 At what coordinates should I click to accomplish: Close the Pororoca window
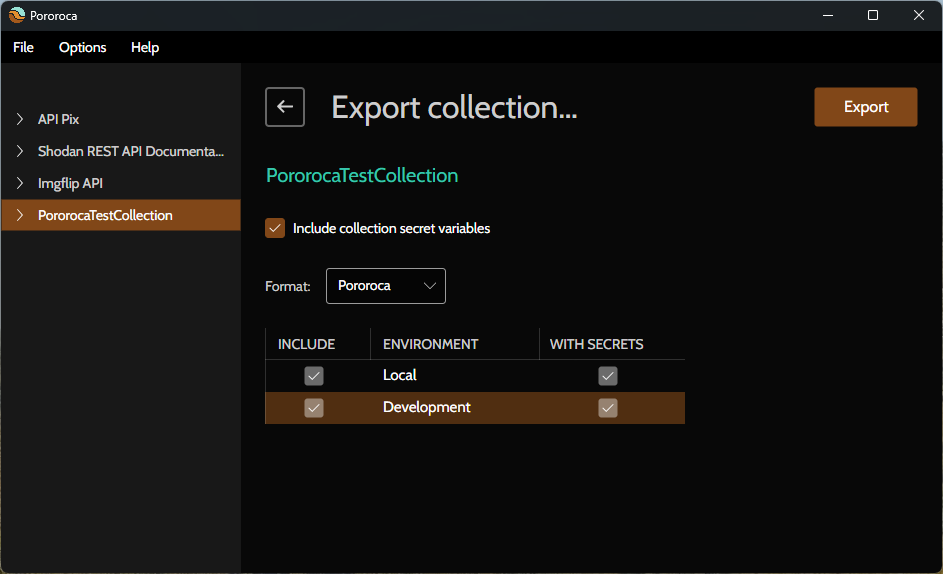click(x=918, y=15)
